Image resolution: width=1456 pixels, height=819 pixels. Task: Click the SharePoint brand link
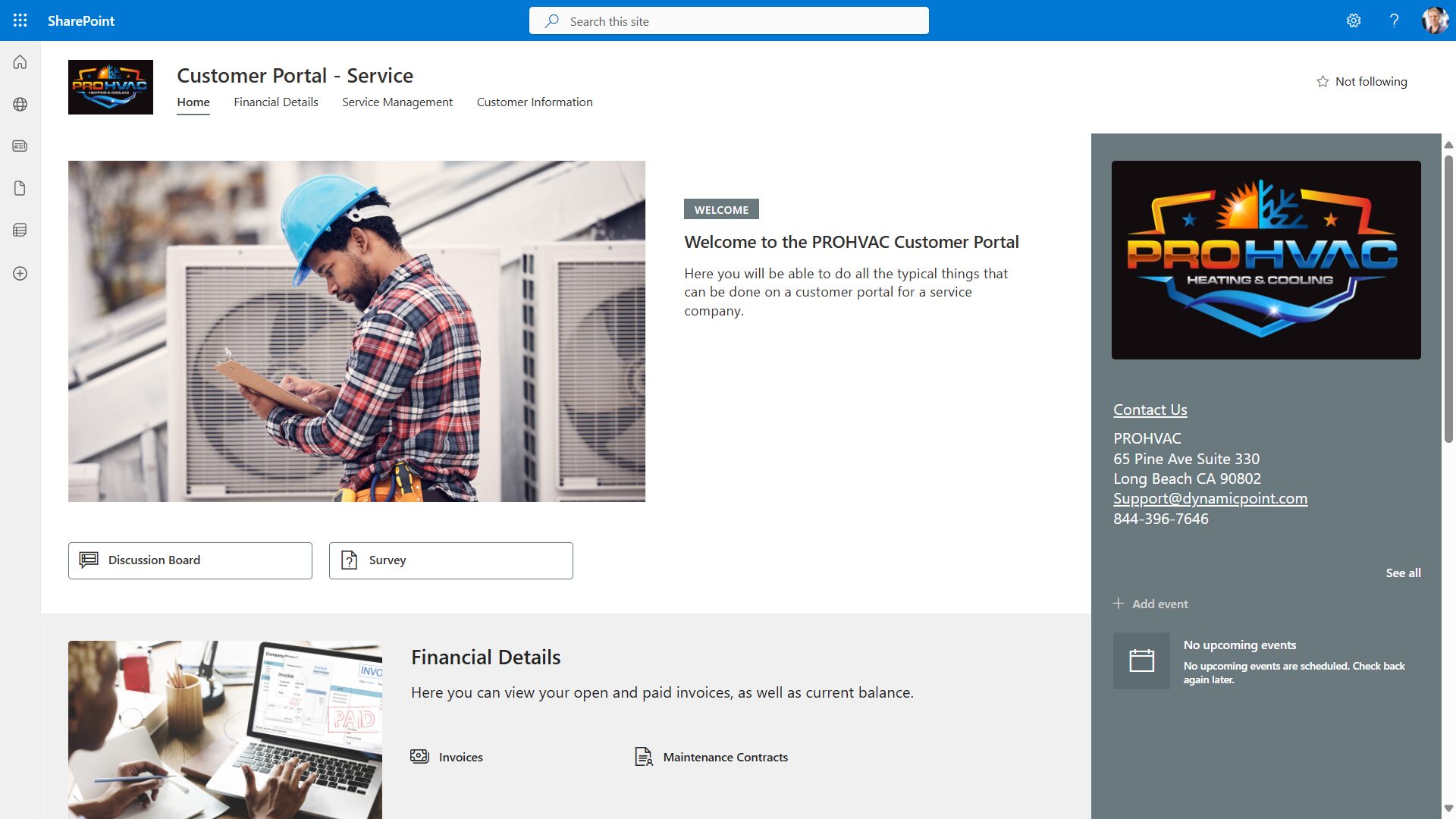coord(81,20)
